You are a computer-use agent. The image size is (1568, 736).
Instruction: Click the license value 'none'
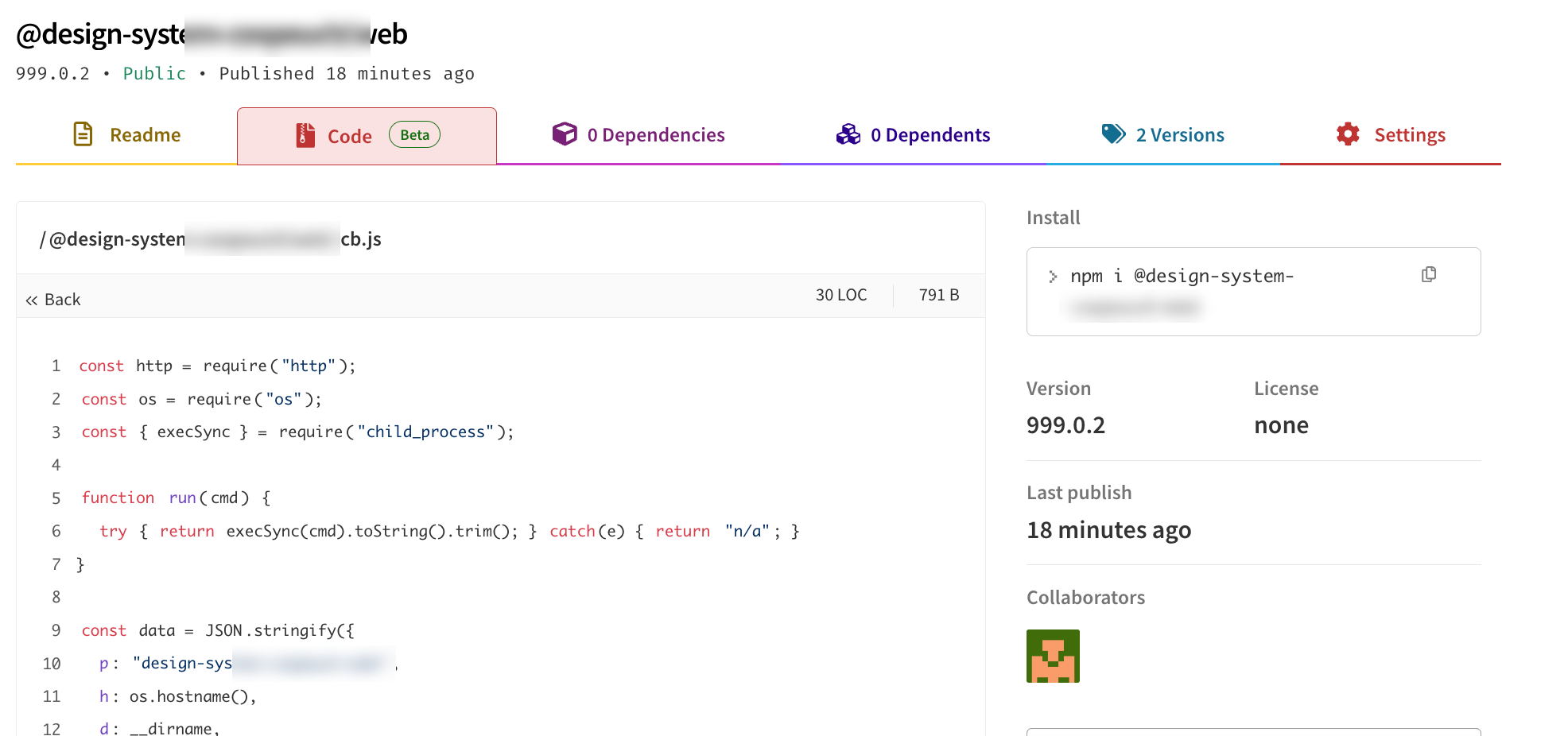click(1281, 425)
